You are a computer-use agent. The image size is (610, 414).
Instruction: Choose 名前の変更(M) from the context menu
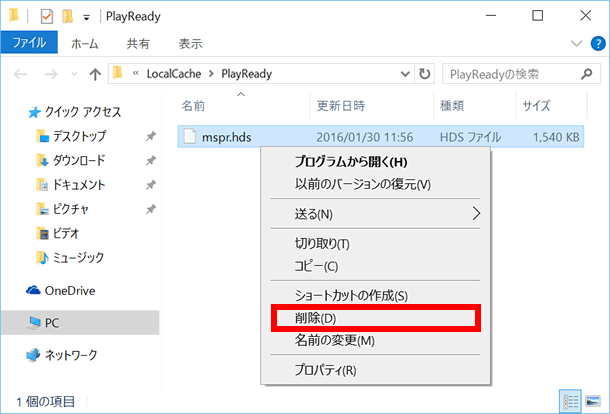tap(375, 340)
